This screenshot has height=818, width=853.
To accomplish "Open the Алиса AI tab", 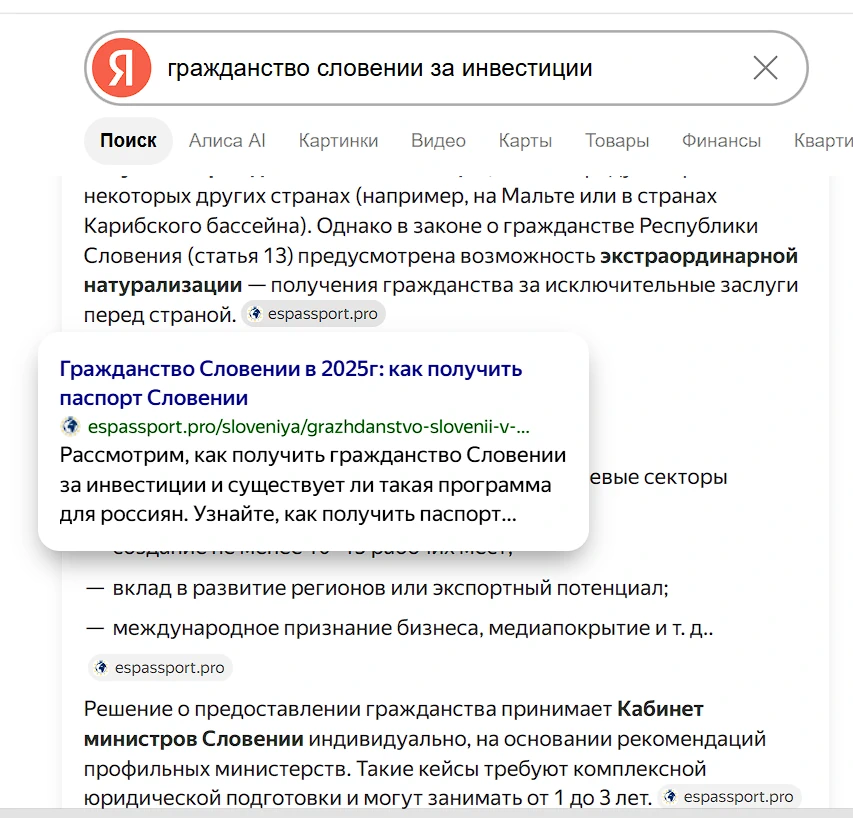I will click(227, 141).
